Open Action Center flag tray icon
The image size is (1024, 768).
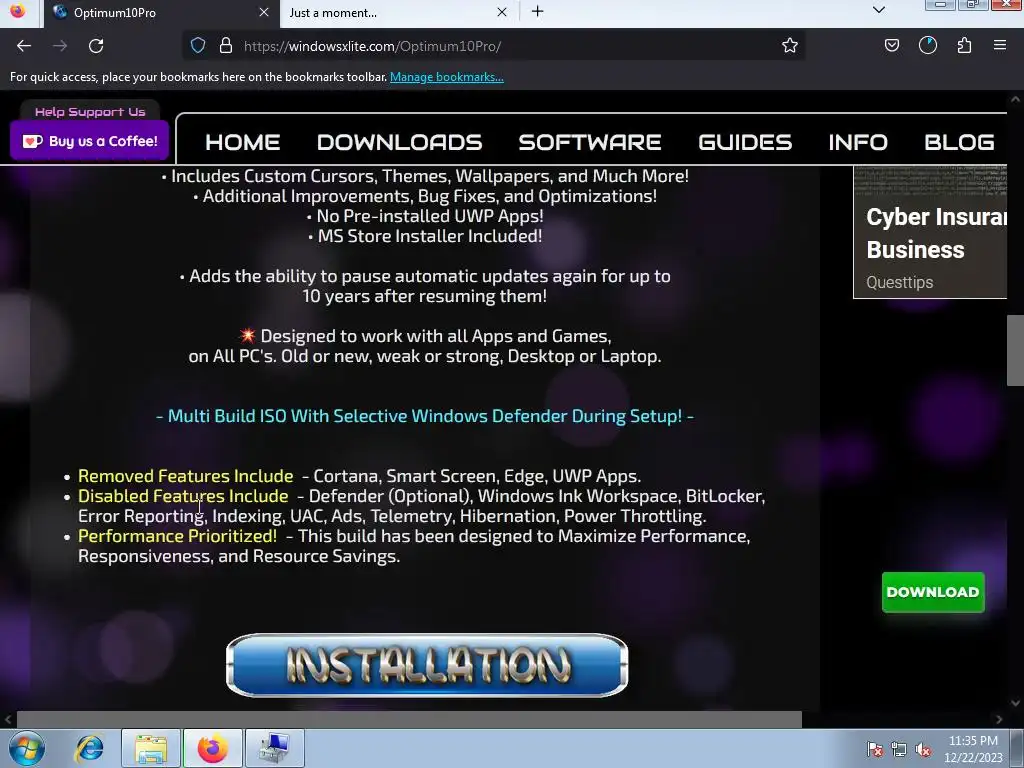874,750
